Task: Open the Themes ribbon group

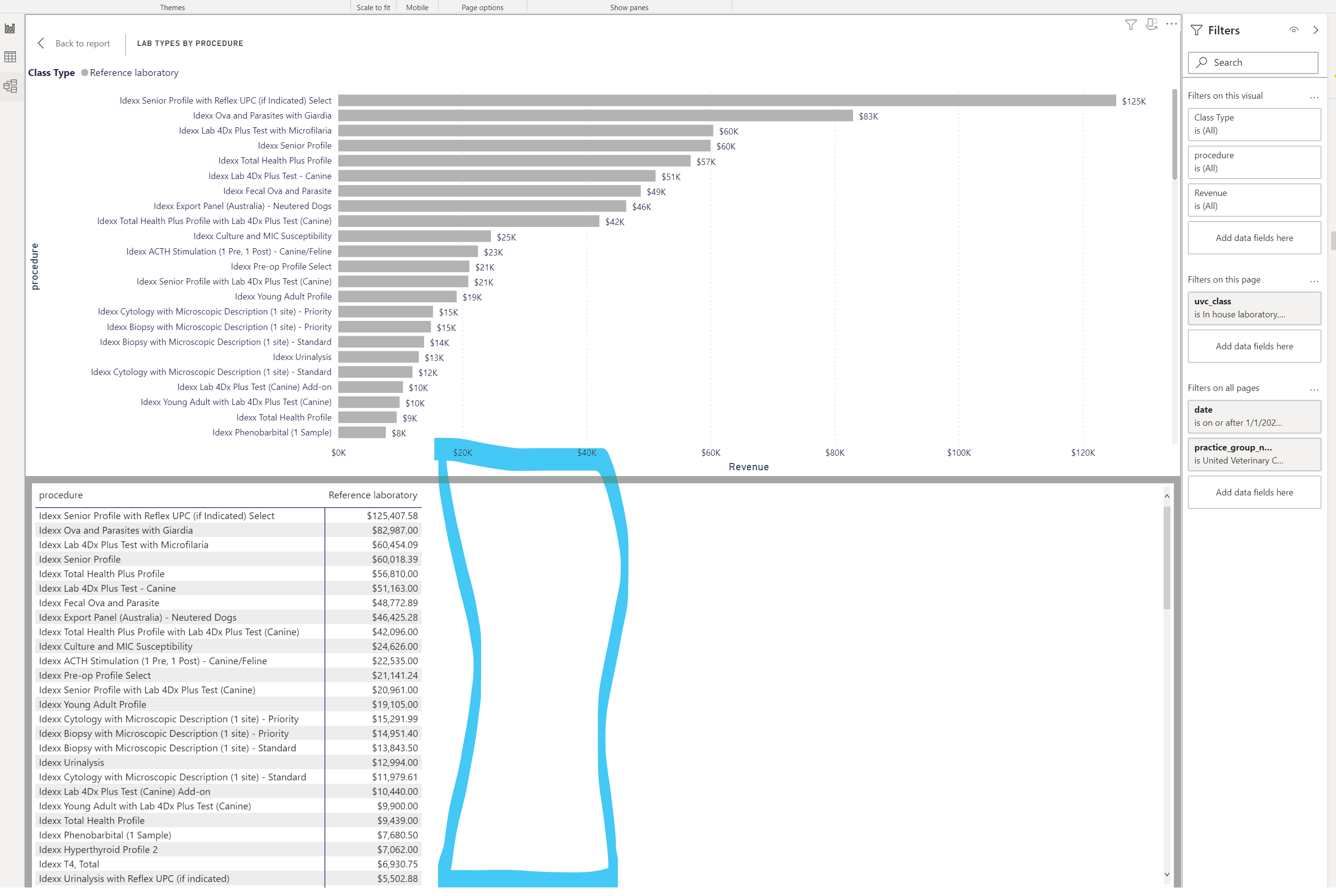Action: (172, 7)
